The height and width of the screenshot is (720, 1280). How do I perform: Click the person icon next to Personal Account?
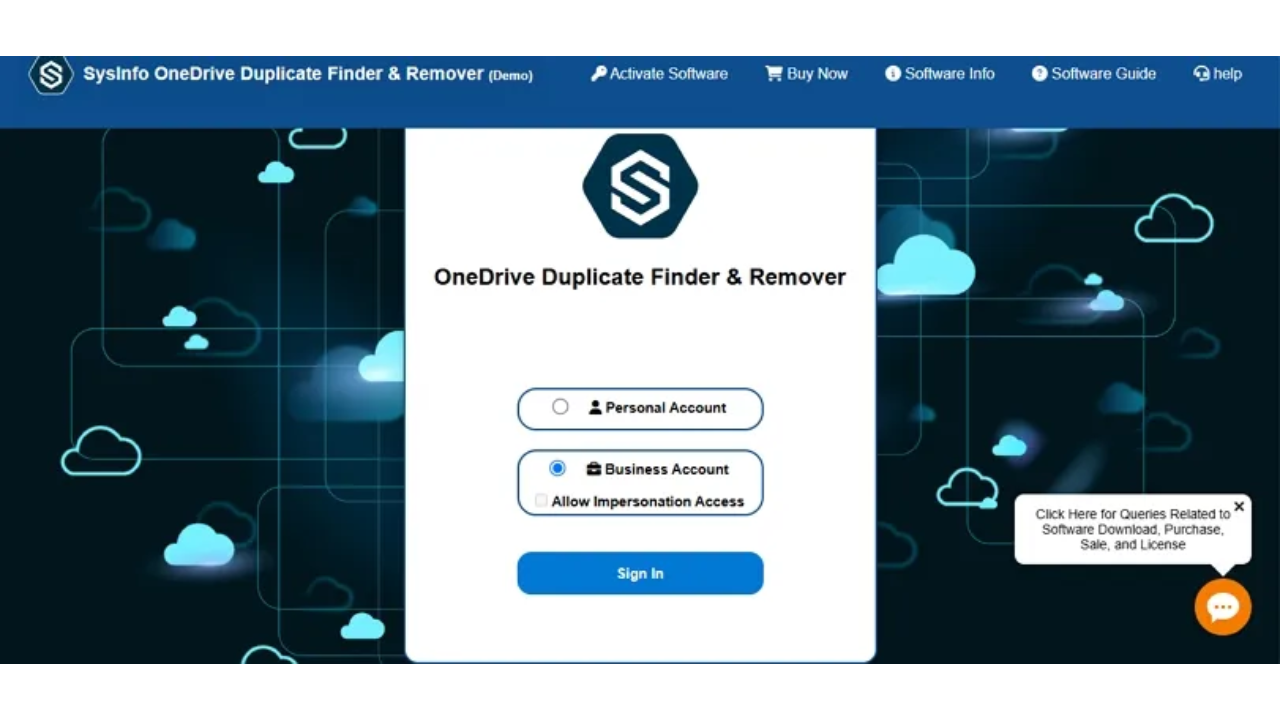pyautogui.click(x=595, y=408)
